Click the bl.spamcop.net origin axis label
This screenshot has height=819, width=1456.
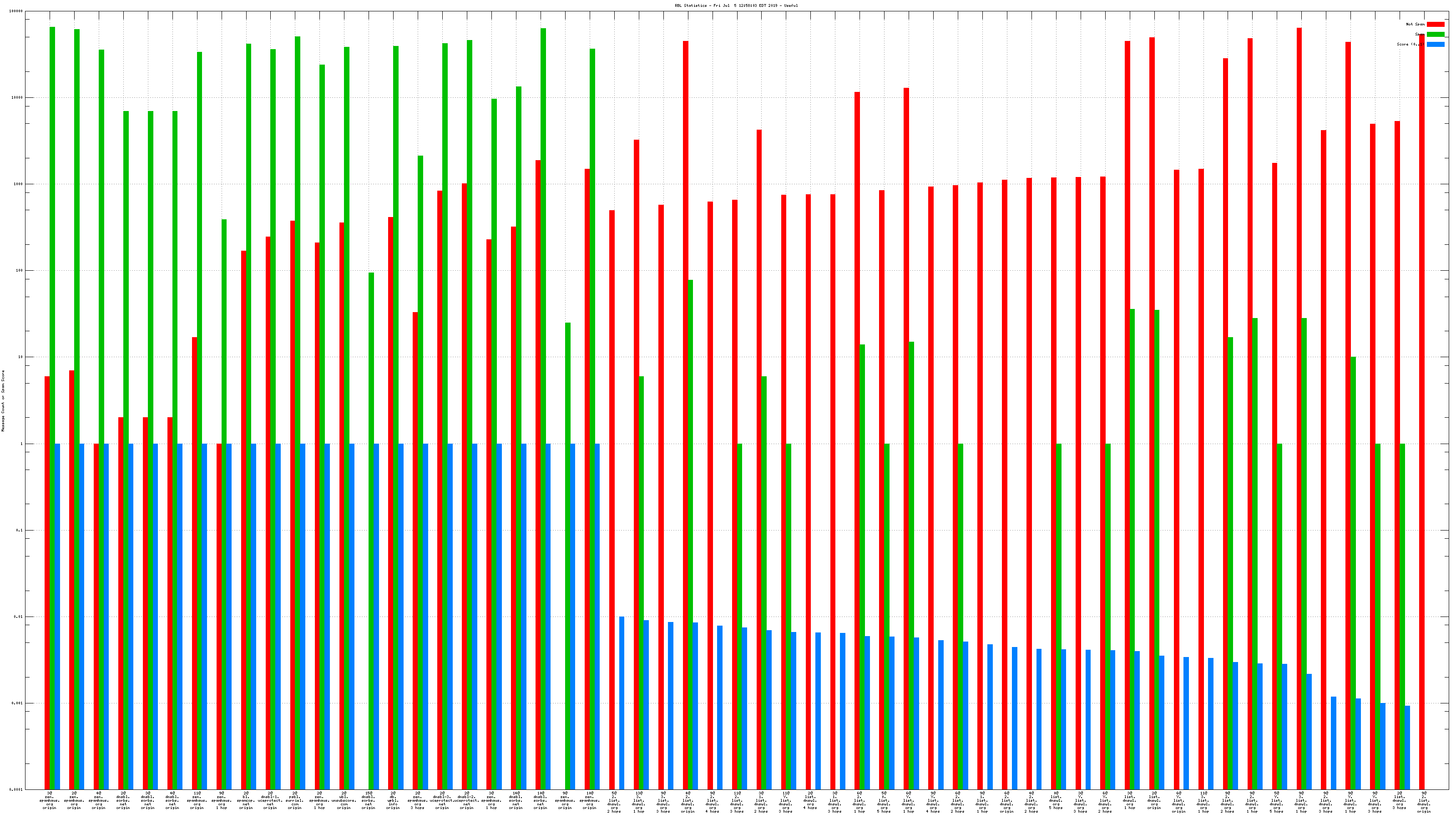coord(246,800)
